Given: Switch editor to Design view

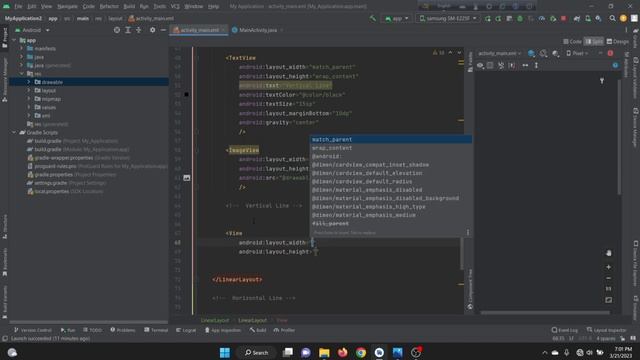Looking at the screenshot, I should pos(618,42).
